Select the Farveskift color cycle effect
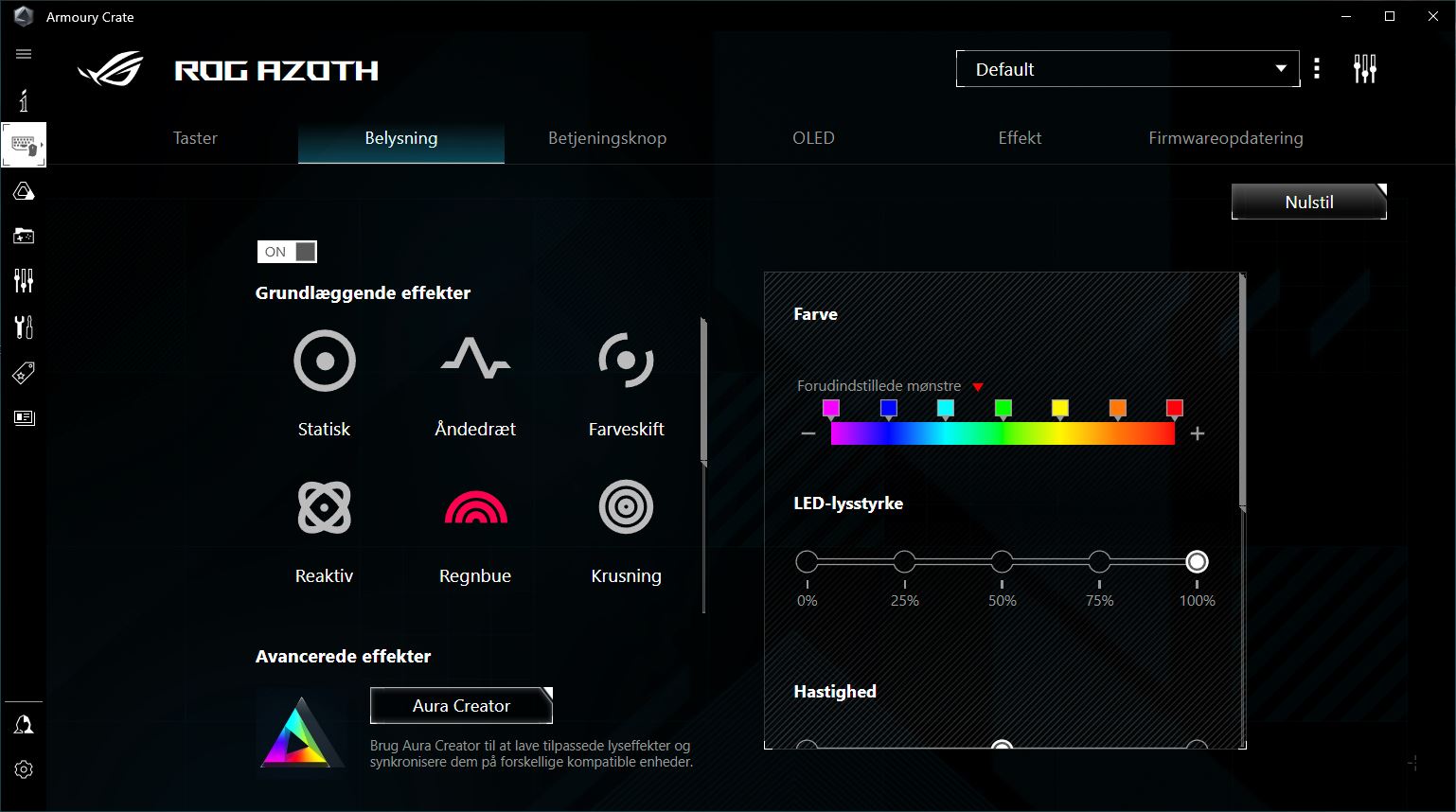The width and height of the screenshot is (1456, 812). coord(626,383)
